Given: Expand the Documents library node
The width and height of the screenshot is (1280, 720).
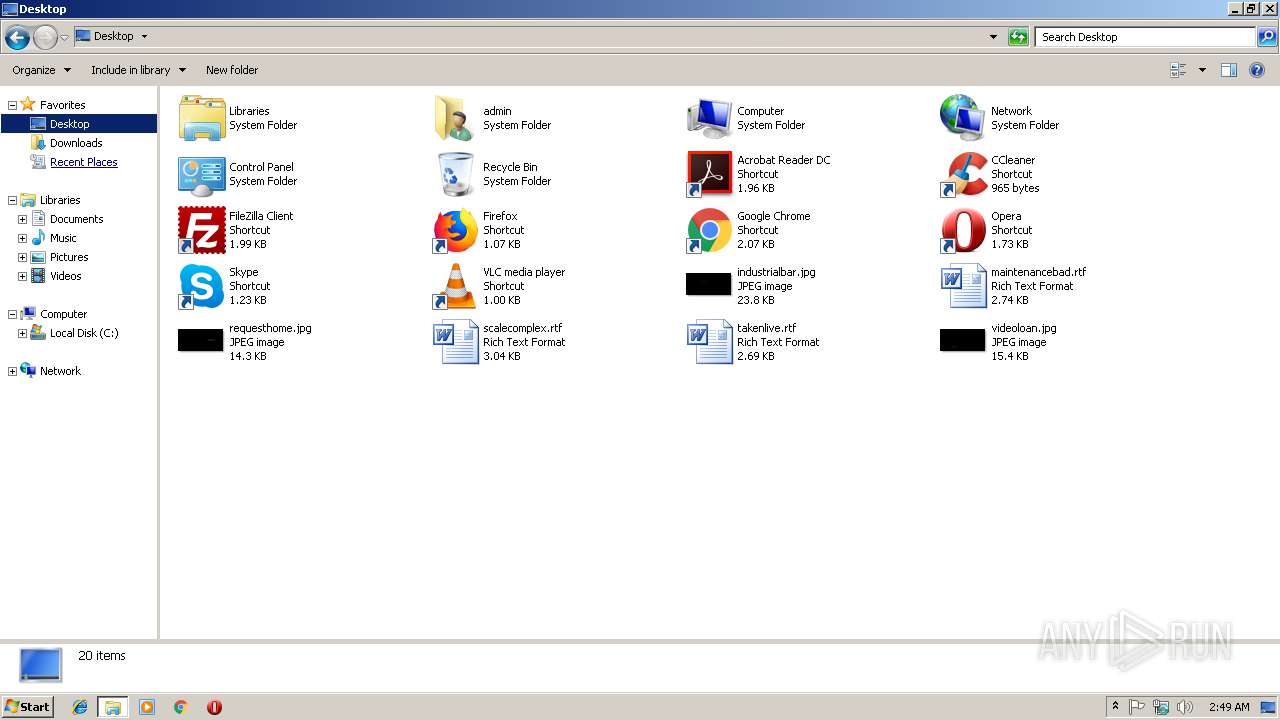Looking at the screenshot, I should [22, 220].
